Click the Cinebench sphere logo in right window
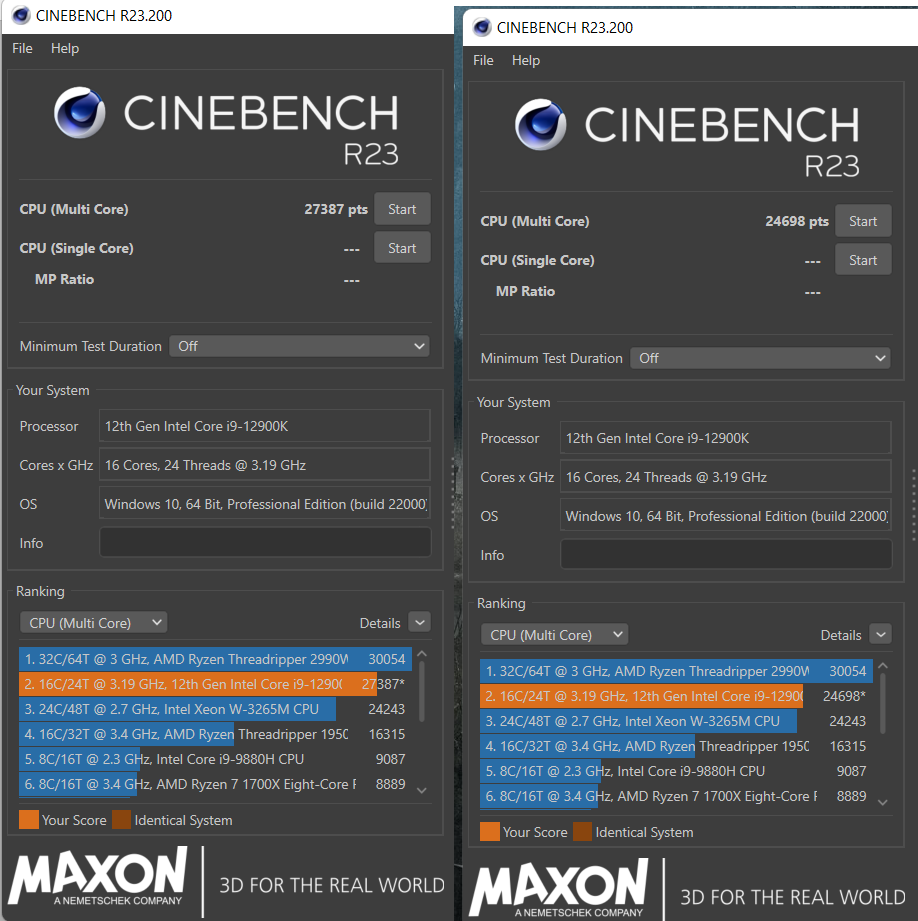 541,125
